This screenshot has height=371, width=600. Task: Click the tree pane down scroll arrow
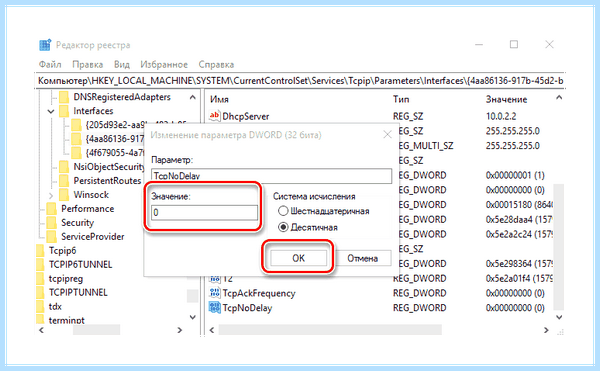click(192, 317)
